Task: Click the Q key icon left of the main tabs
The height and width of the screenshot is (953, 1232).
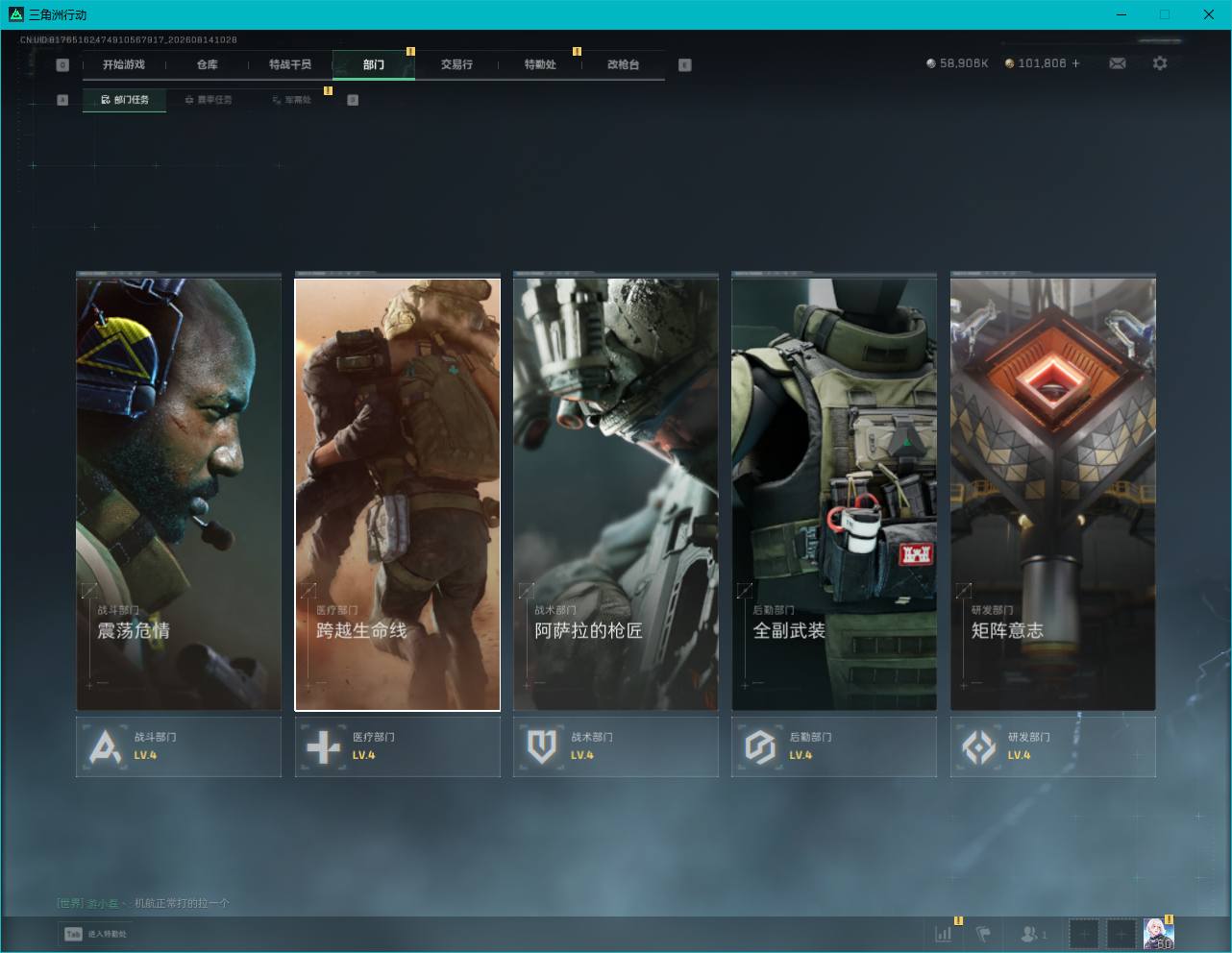Action: point(62,65)
